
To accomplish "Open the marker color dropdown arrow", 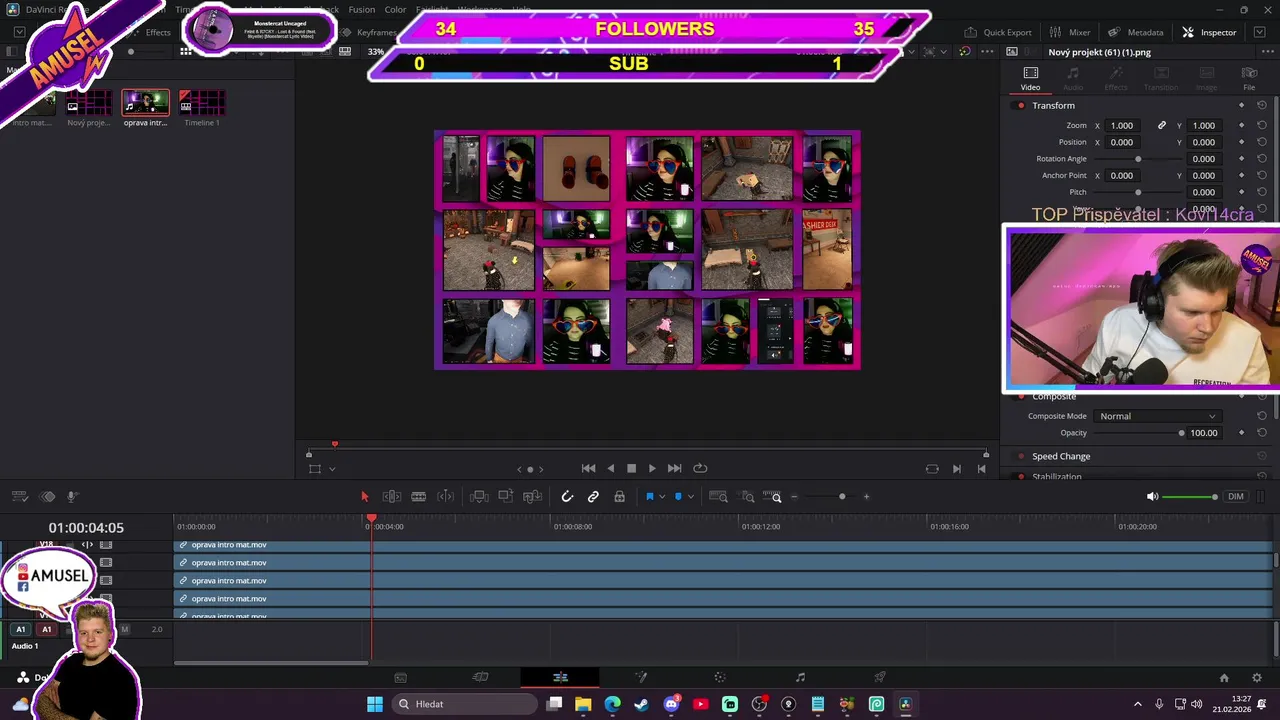I will point(690,497).
